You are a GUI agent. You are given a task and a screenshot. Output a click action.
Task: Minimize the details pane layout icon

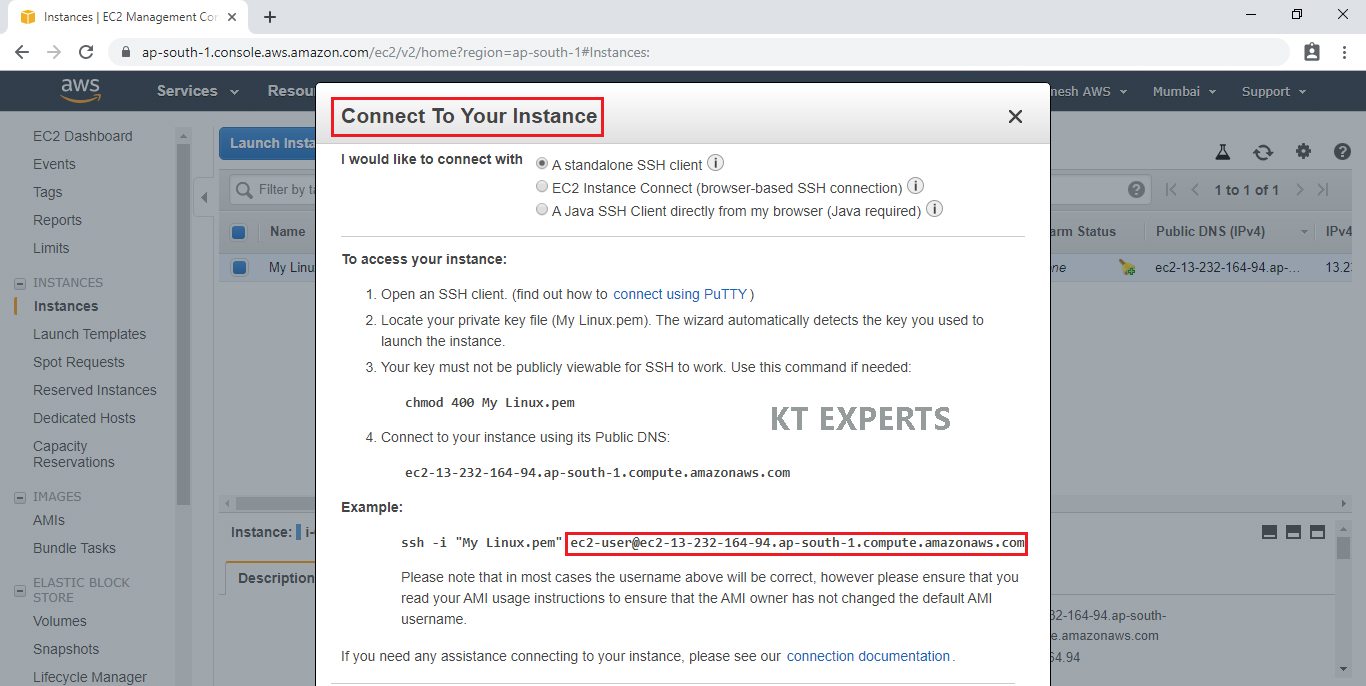(1269, 532)
